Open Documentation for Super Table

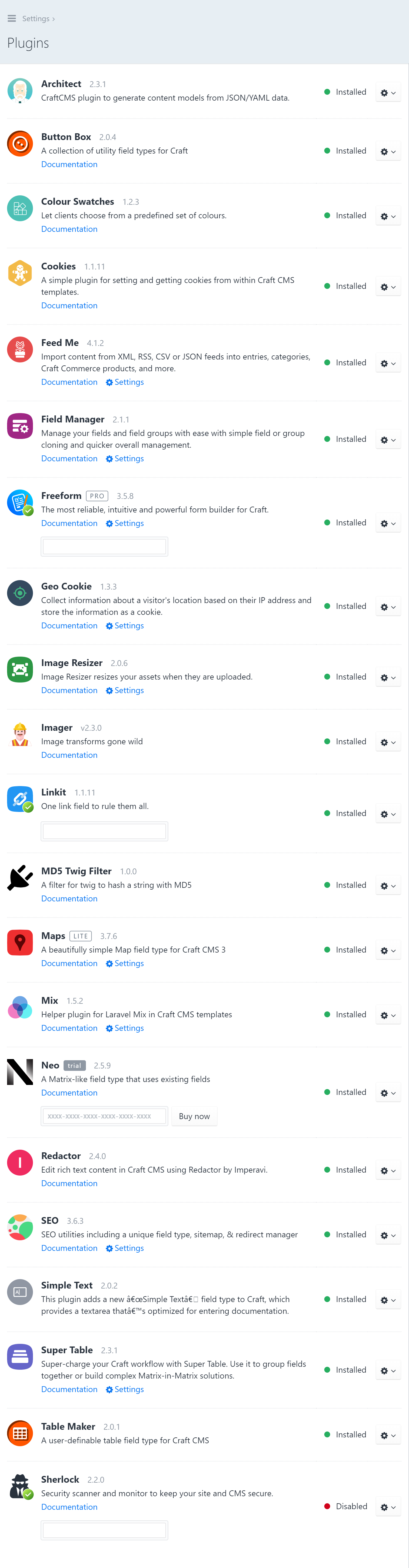click(x=69, y=1390)
